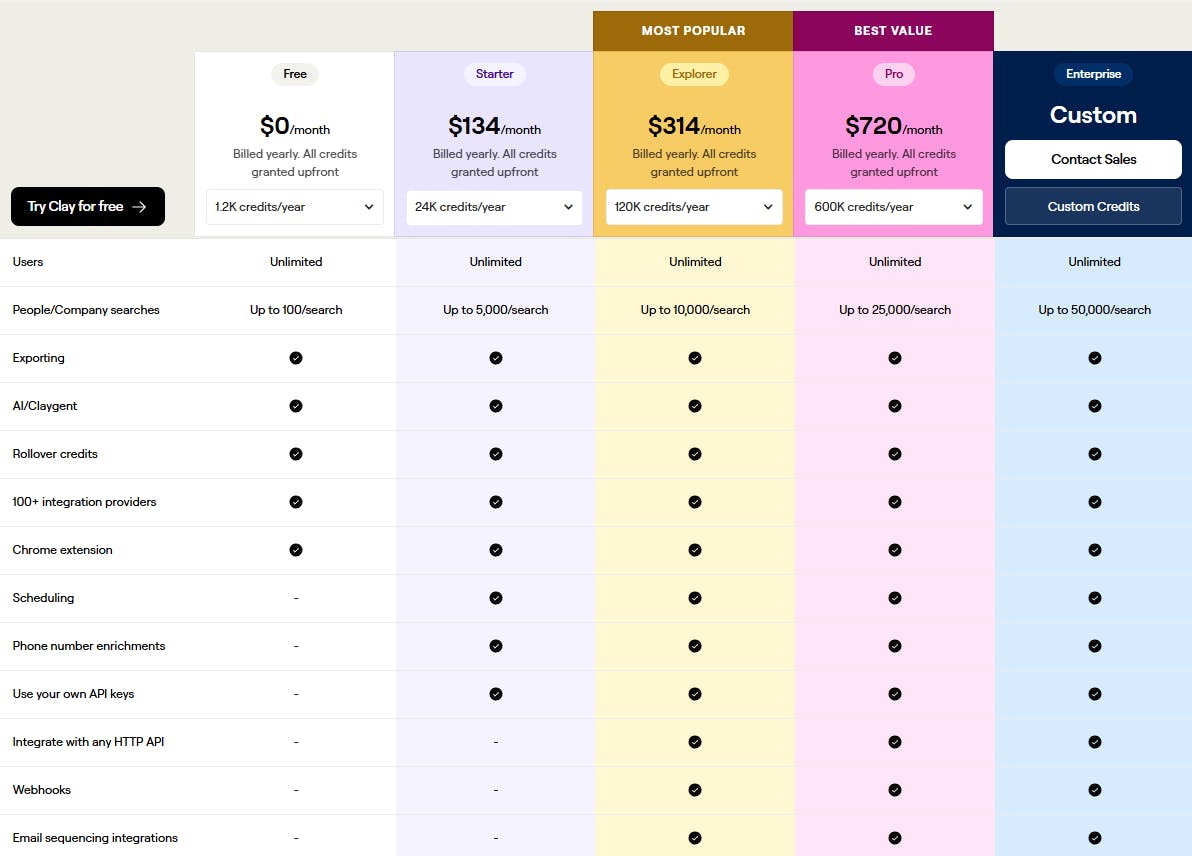Click Webhooks checkmark in Explorer column
This screenshot has width=1192, height=856.
[x=695, y=790]
